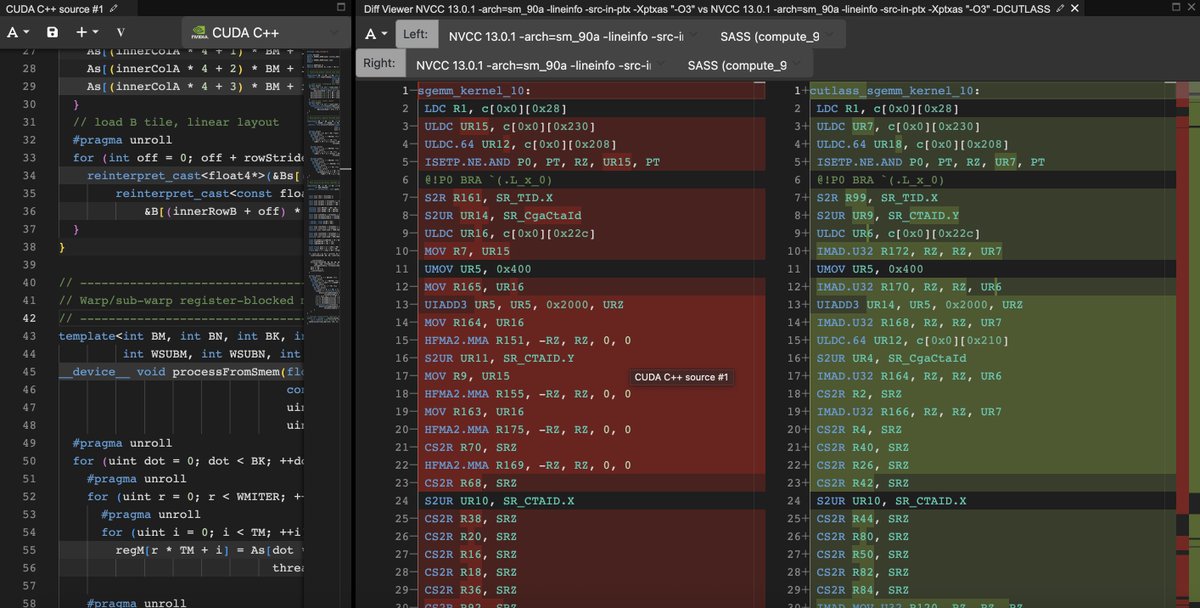The image size is (1200, 608).
Task: Open Left side SASS output type dropdown
Action: [776, 35]
